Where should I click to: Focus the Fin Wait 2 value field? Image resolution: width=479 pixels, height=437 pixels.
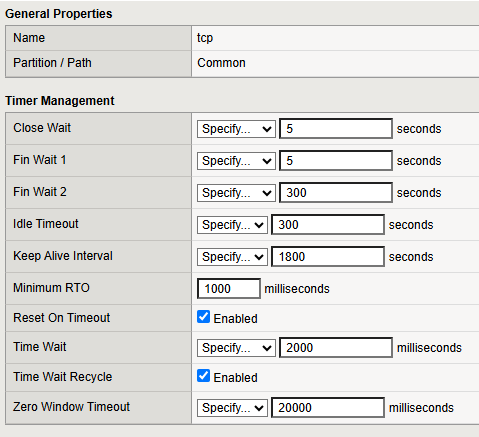tap(336, 193)
